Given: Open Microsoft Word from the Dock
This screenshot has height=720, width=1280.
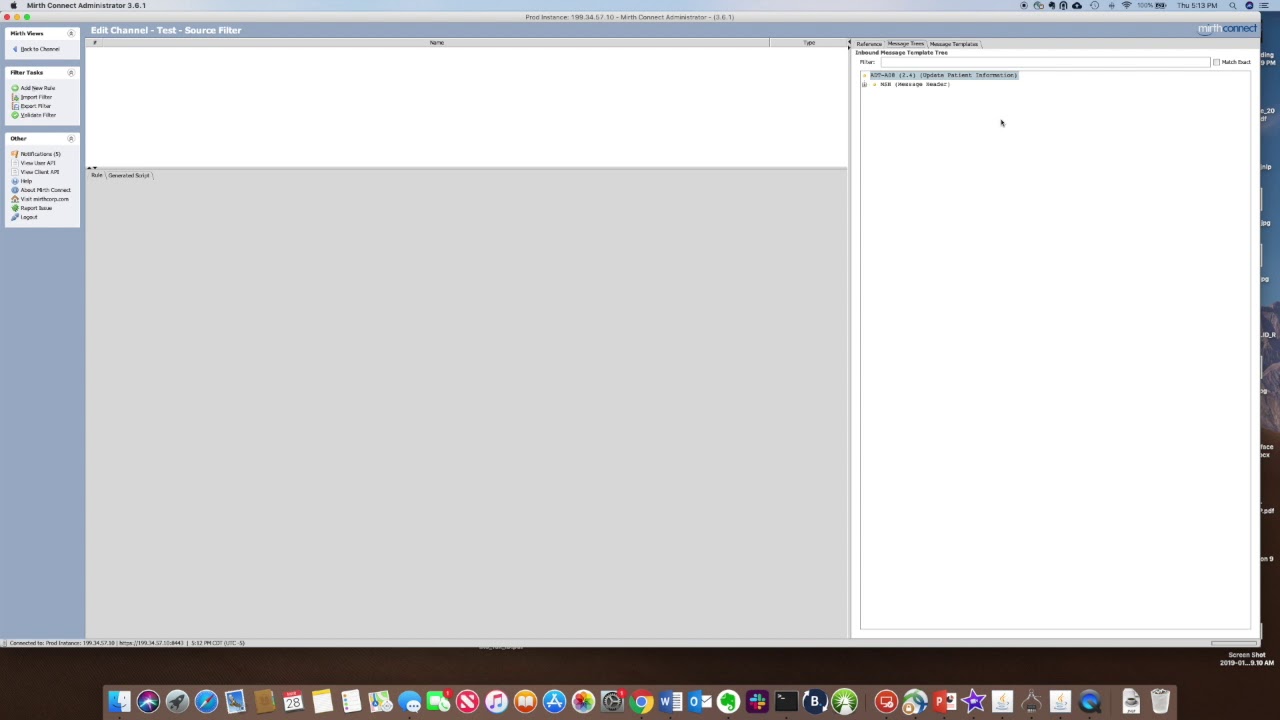Looking at the screenshot, I should click(x=670, y=702).
